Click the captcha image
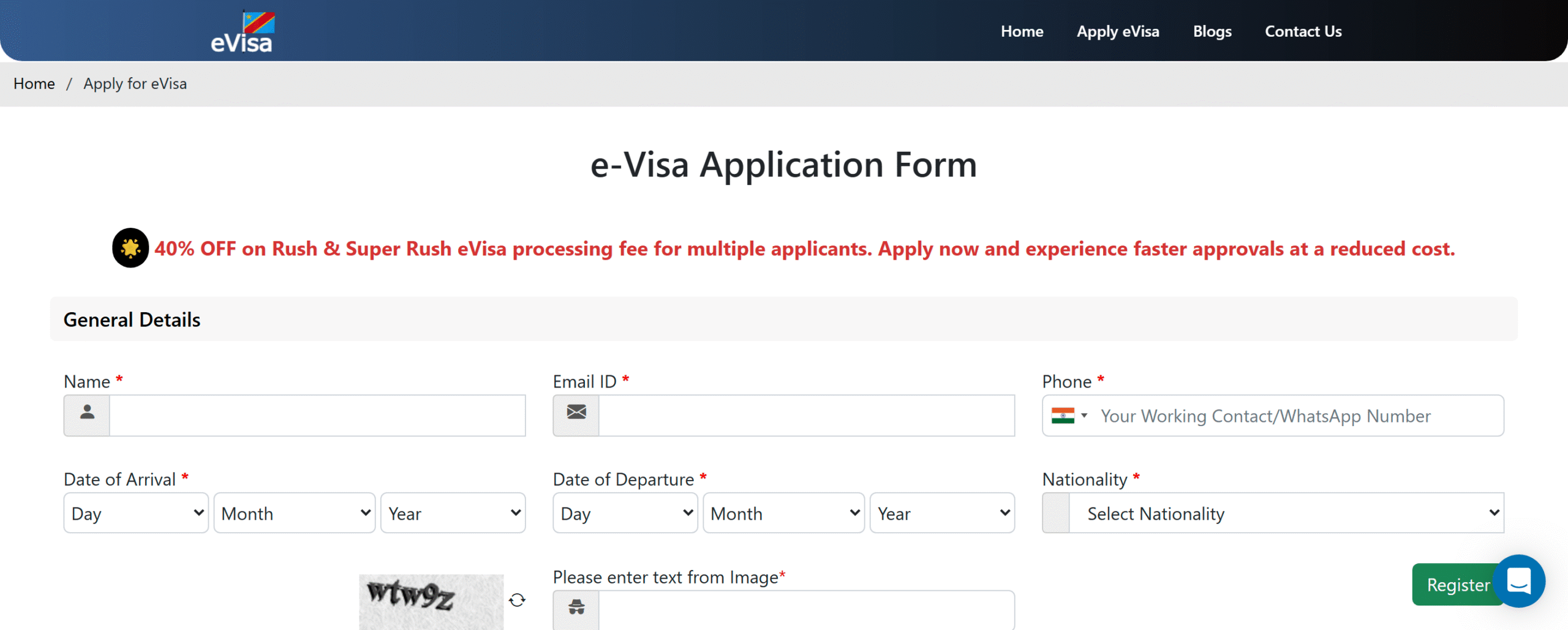This screenshot has height=630, width=1568. coord(431,600)
